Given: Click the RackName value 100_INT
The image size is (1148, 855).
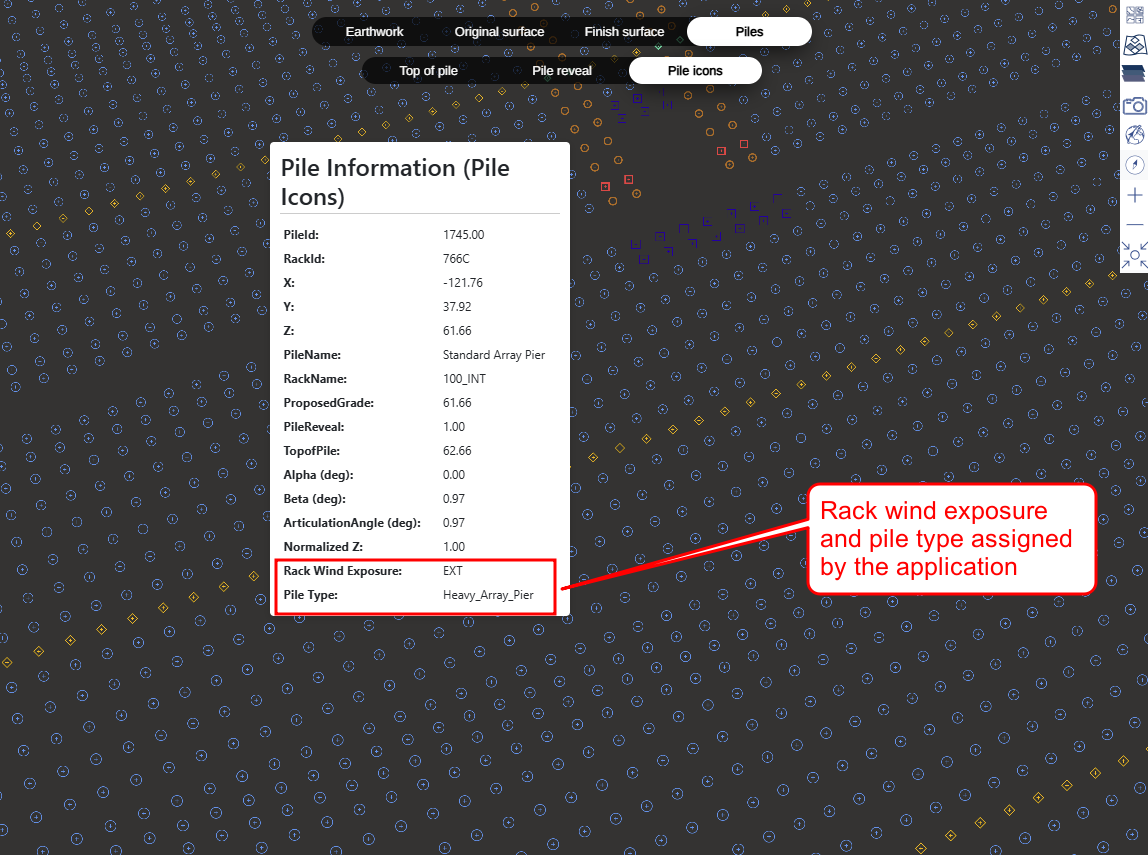Looking at the screenshot, I should 464,379.
